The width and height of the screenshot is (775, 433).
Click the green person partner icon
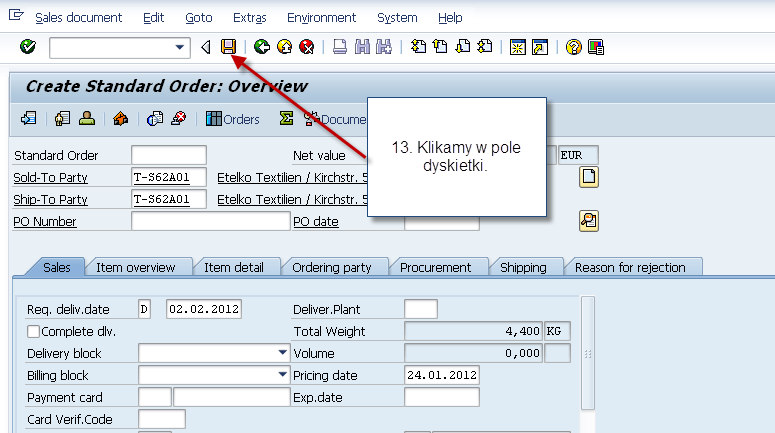87,119
